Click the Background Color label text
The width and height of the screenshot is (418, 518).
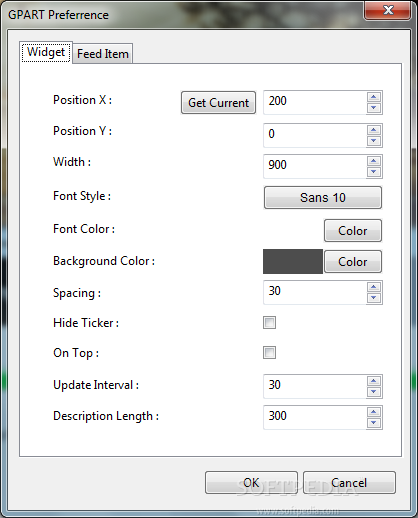pyautogui.click(x=104, y=261)
